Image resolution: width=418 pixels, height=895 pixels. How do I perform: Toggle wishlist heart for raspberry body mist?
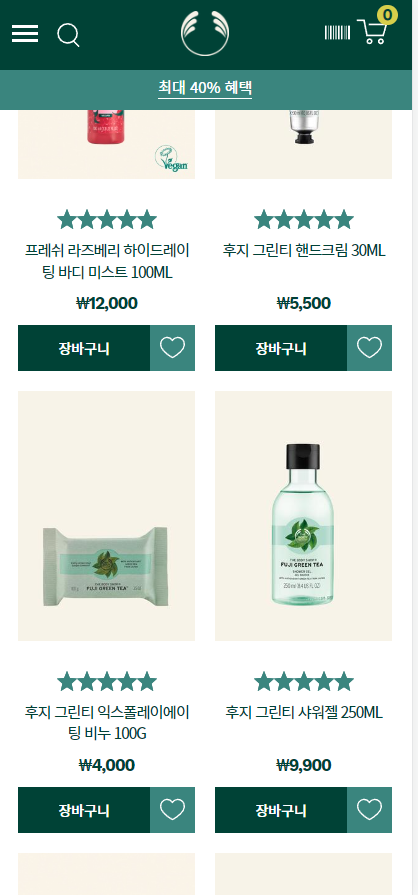coord(172,348)
